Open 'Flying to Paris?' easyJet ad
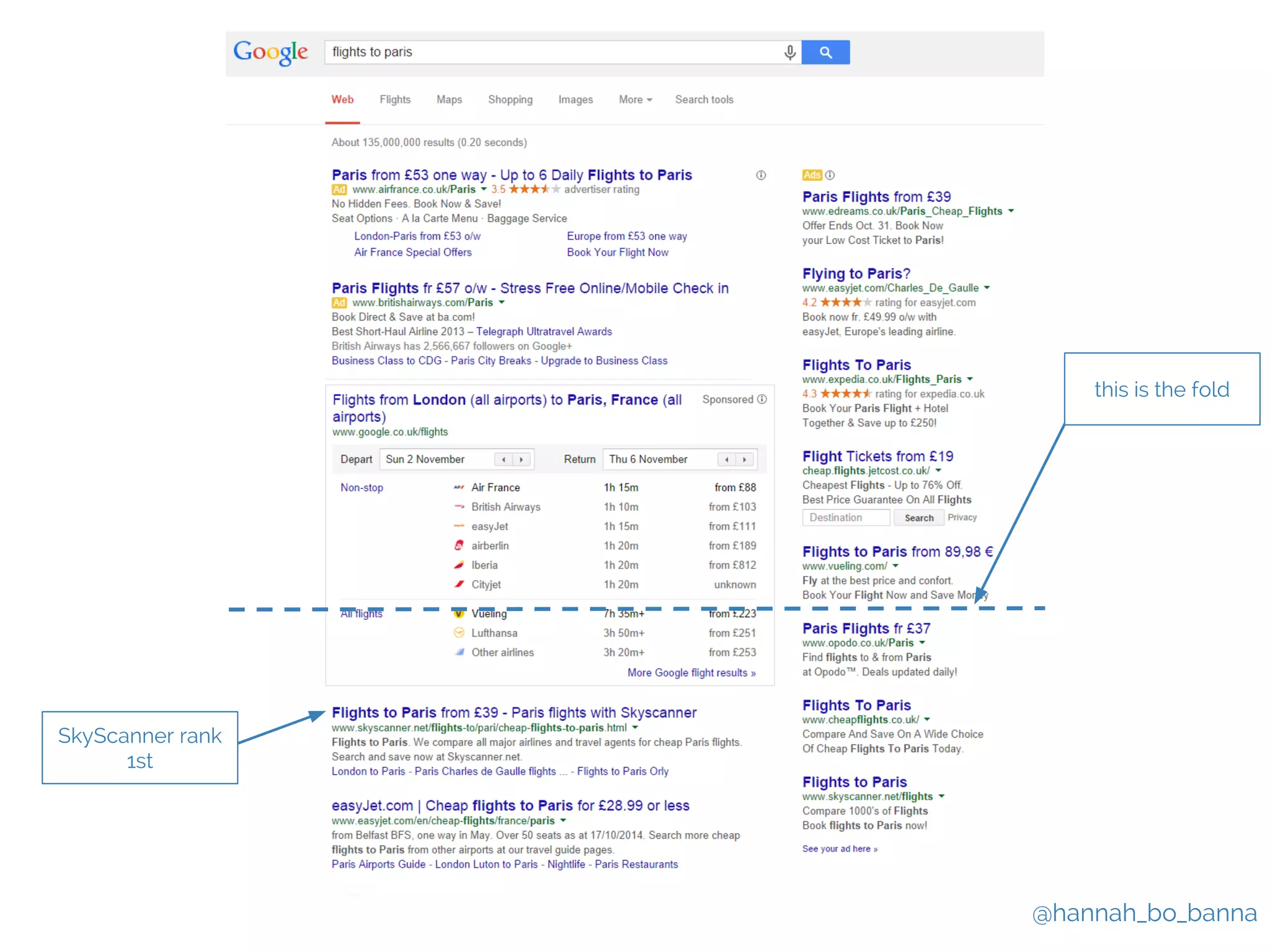 click(x=856, y=273)
